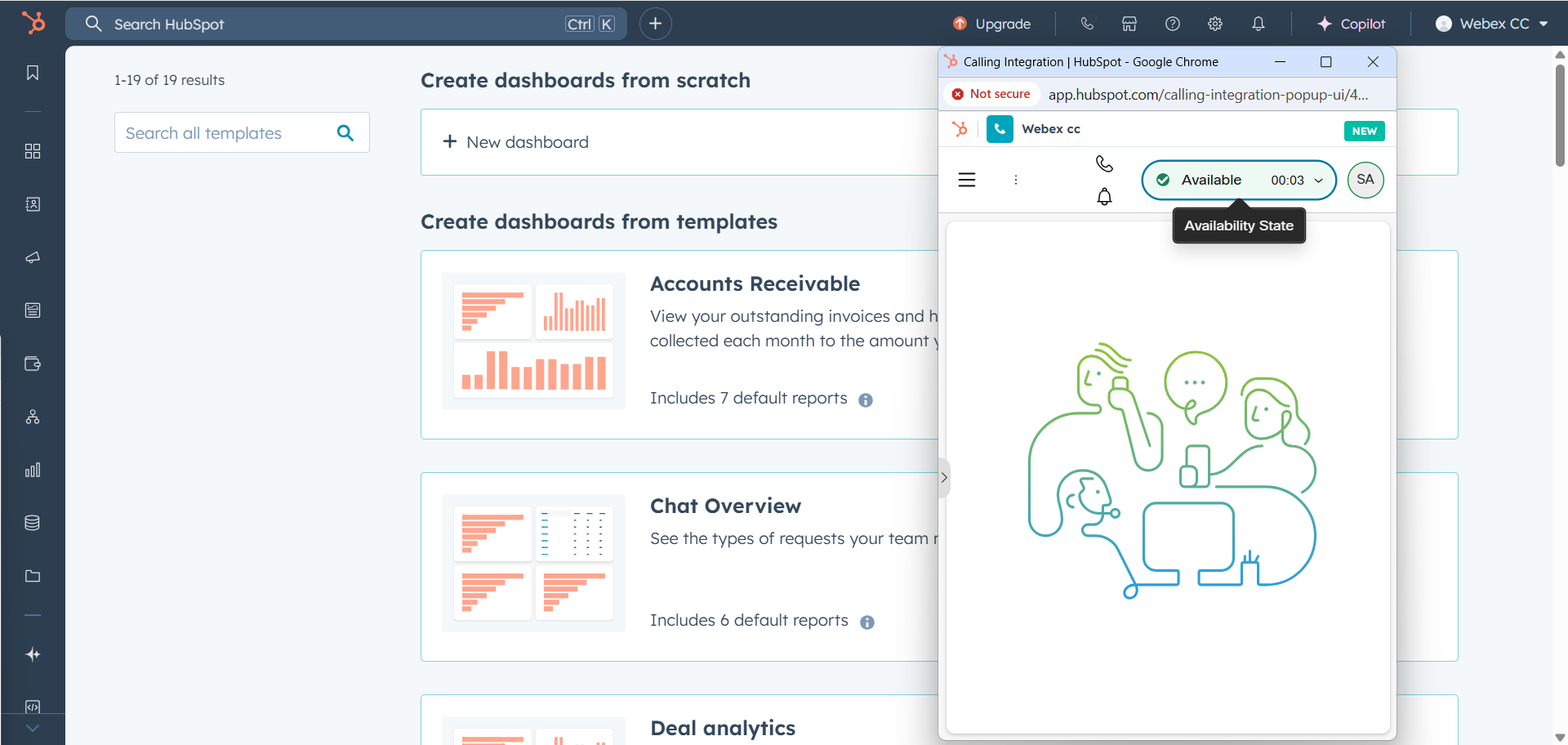1568x745 pixels.
Task: Open the Webex hamburger menu
Action: [x=967, y=180]
